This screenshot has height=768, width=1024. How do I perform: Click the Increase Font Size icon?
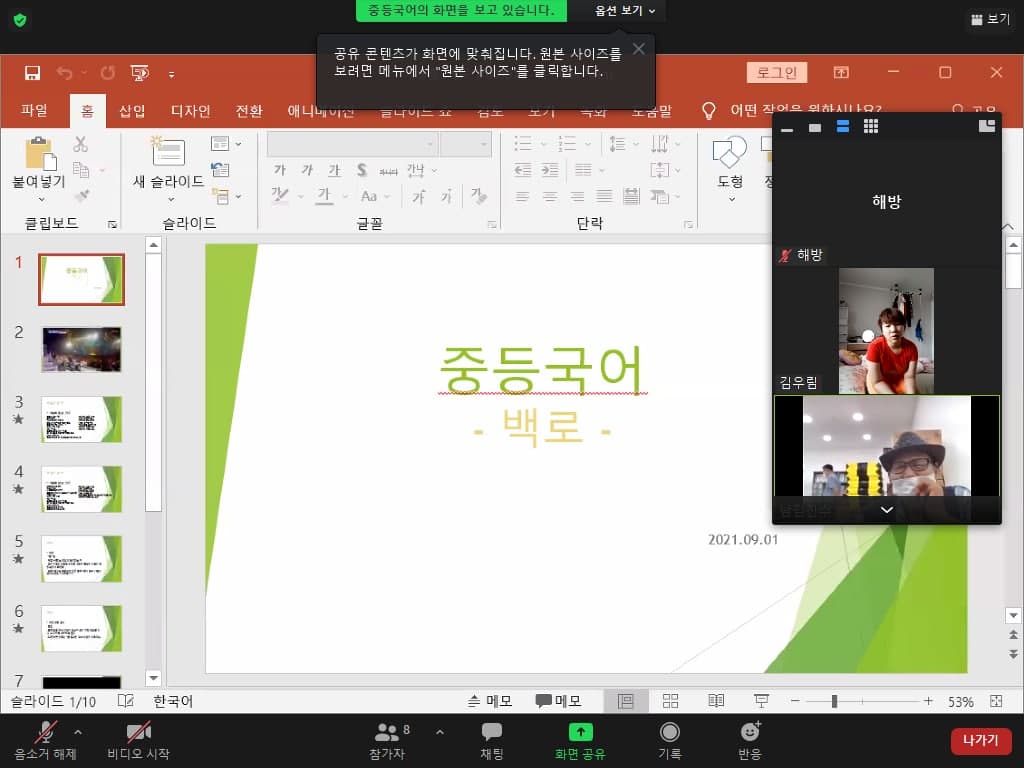tap(418, 196)
